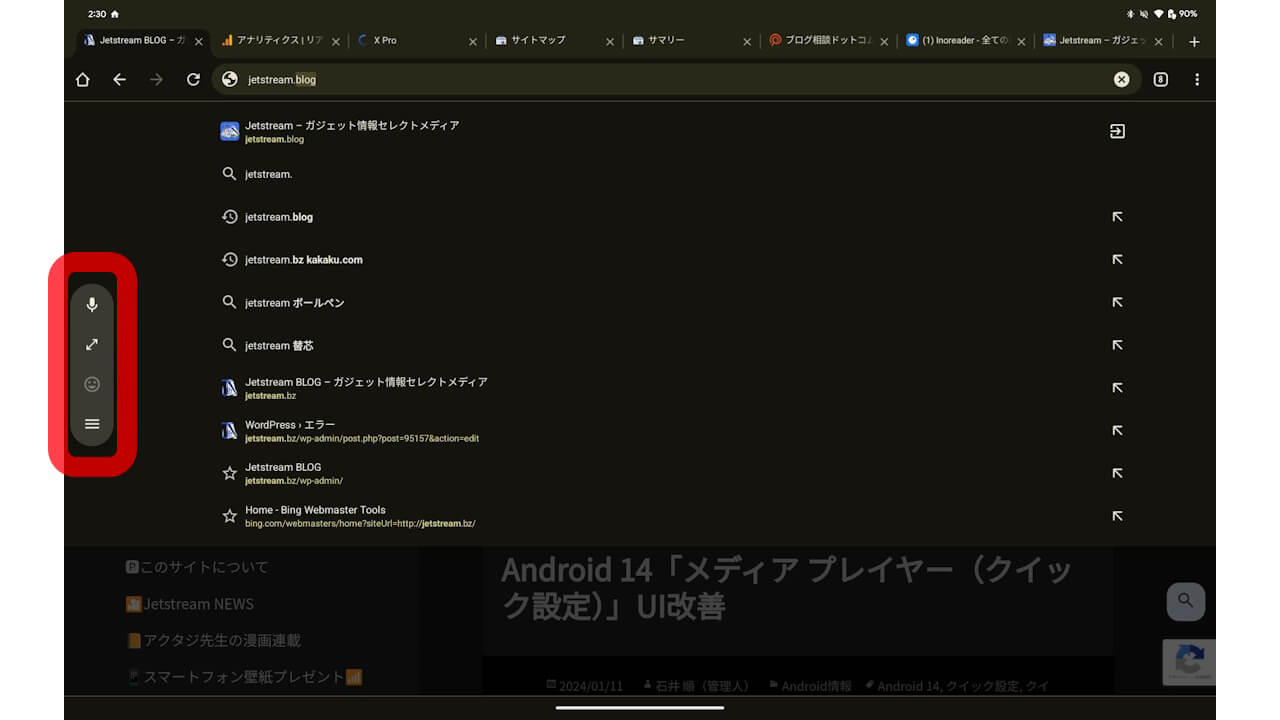Fill in jetstream.bz kakaku.com using its arrow

point(1117,260)
